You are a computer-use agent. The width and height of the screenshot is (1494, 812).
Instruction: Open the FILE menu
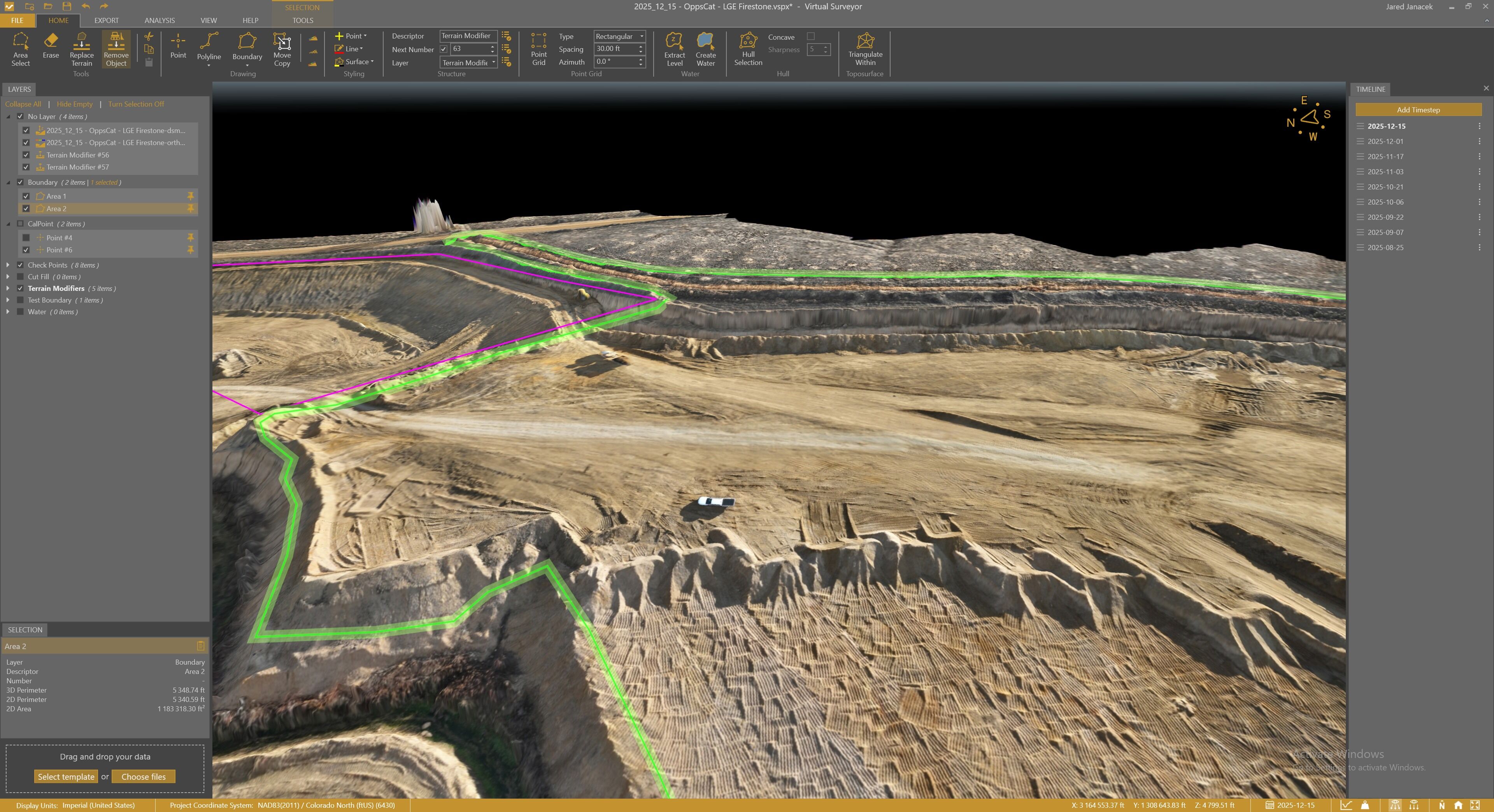pyautogui.click(x=18, y=20)
